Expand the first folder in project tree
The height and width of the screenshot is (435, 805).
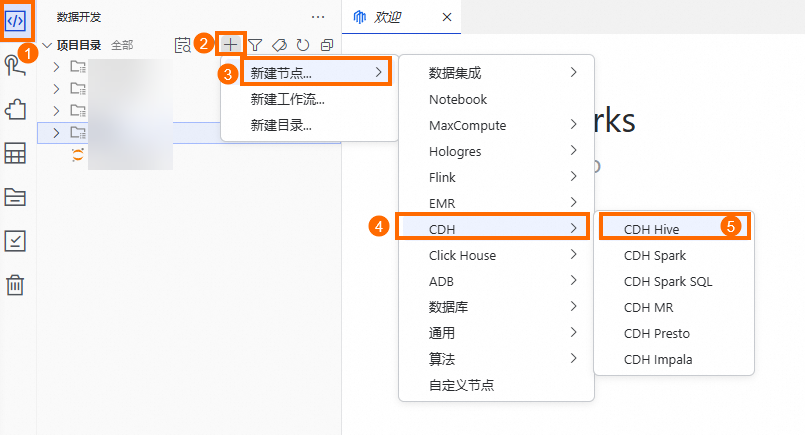coord(56,67)
